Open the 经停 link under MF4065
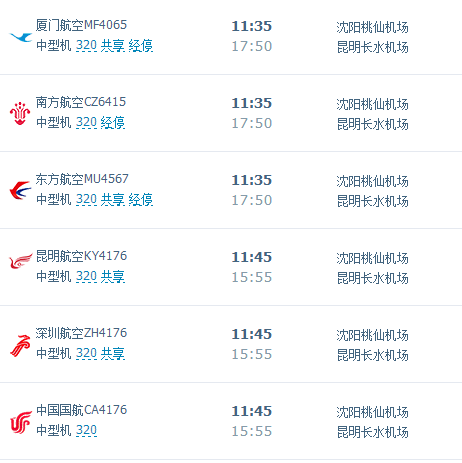462x463 pixels. [140, 46]
